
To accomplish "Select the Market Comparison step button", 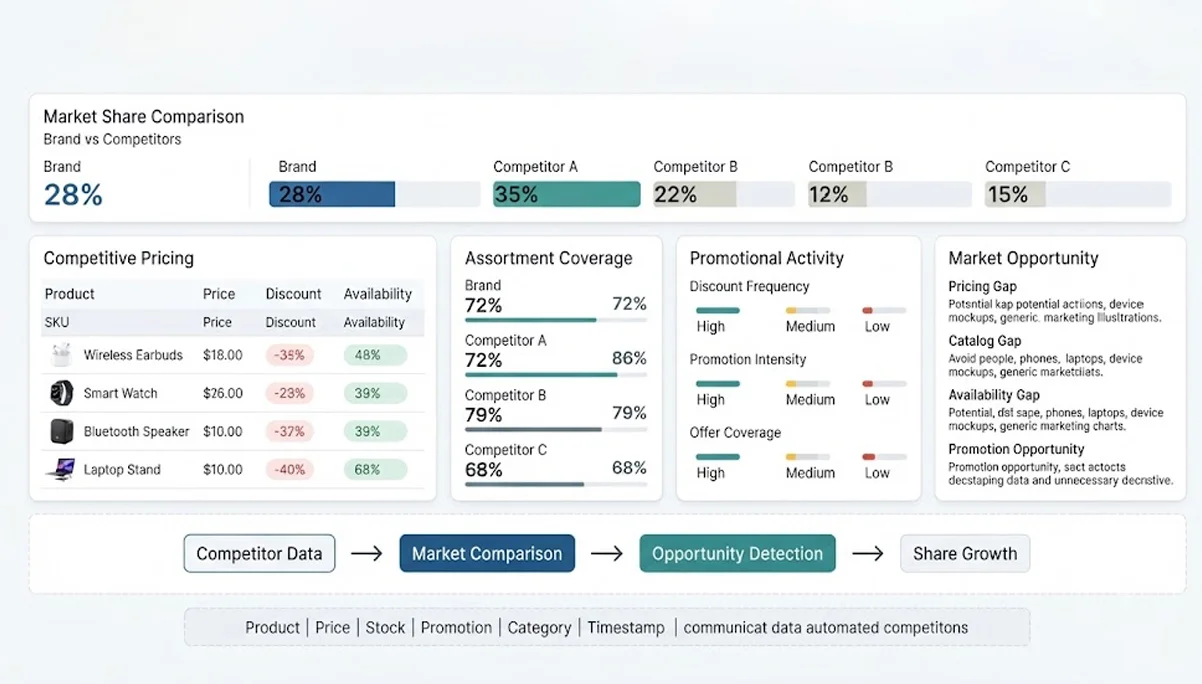I will (x=487, y=553).
